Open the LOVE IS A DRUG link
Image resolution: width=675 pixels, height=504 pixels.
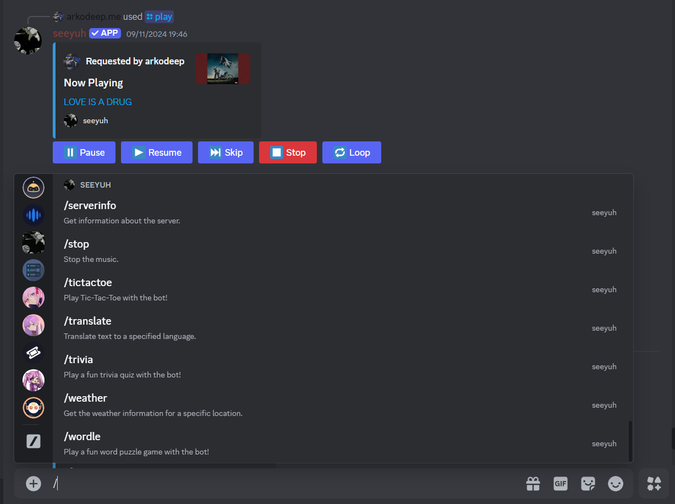tap(98, 102)
